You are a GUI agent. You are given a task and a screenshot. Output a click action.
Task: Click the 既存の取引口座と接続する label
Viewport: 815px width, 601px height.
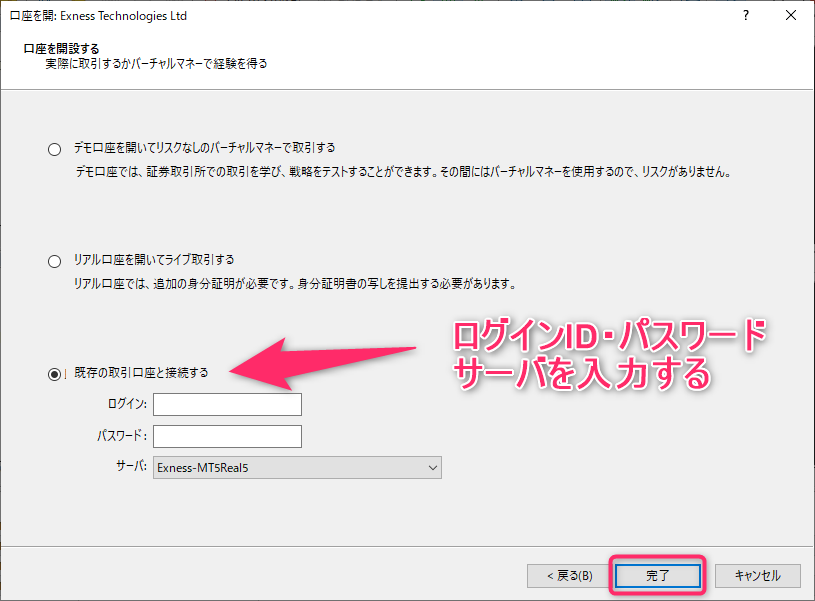point(141,373)
